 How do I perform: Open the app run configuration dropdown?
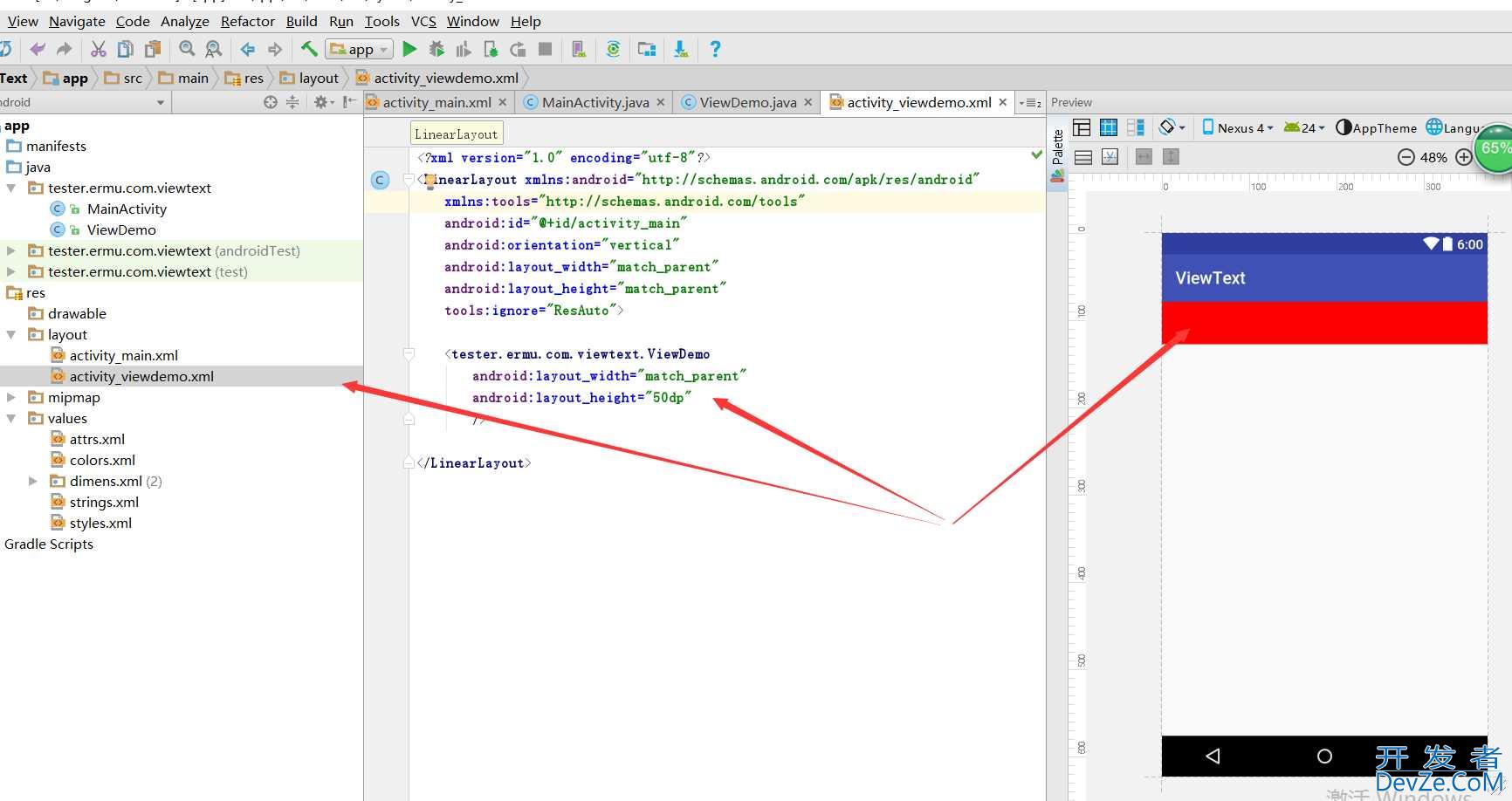coord(359,50)
